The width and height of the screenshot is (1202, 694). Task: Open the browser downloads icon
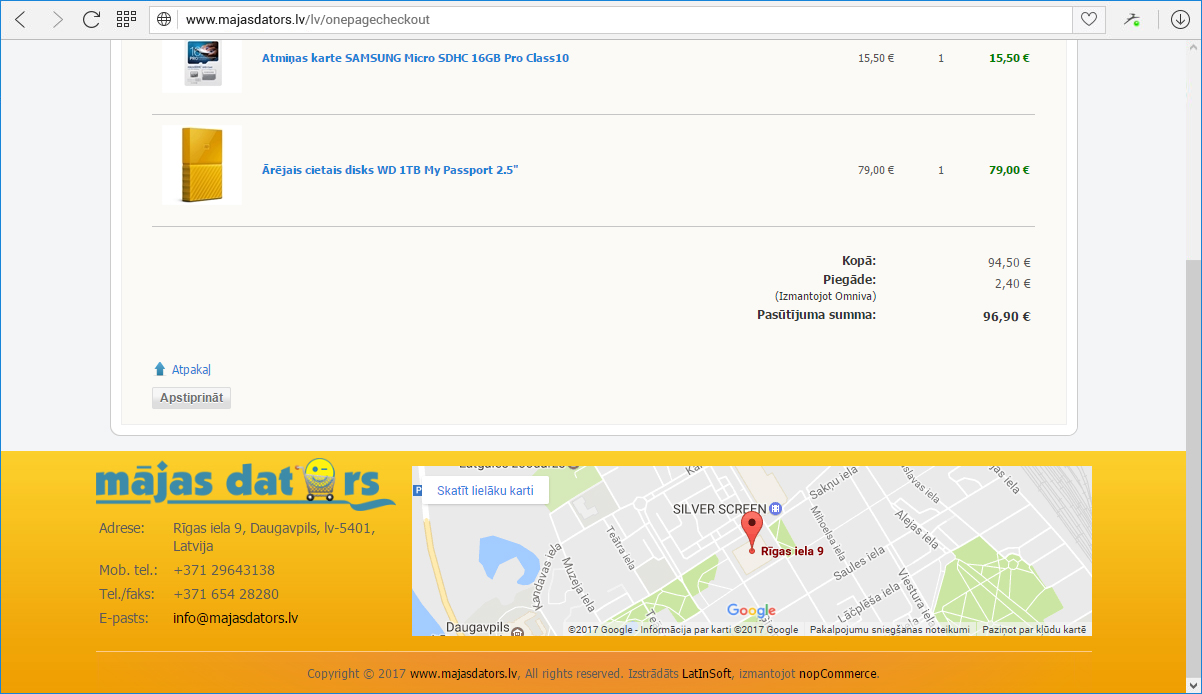[1180, 19]
